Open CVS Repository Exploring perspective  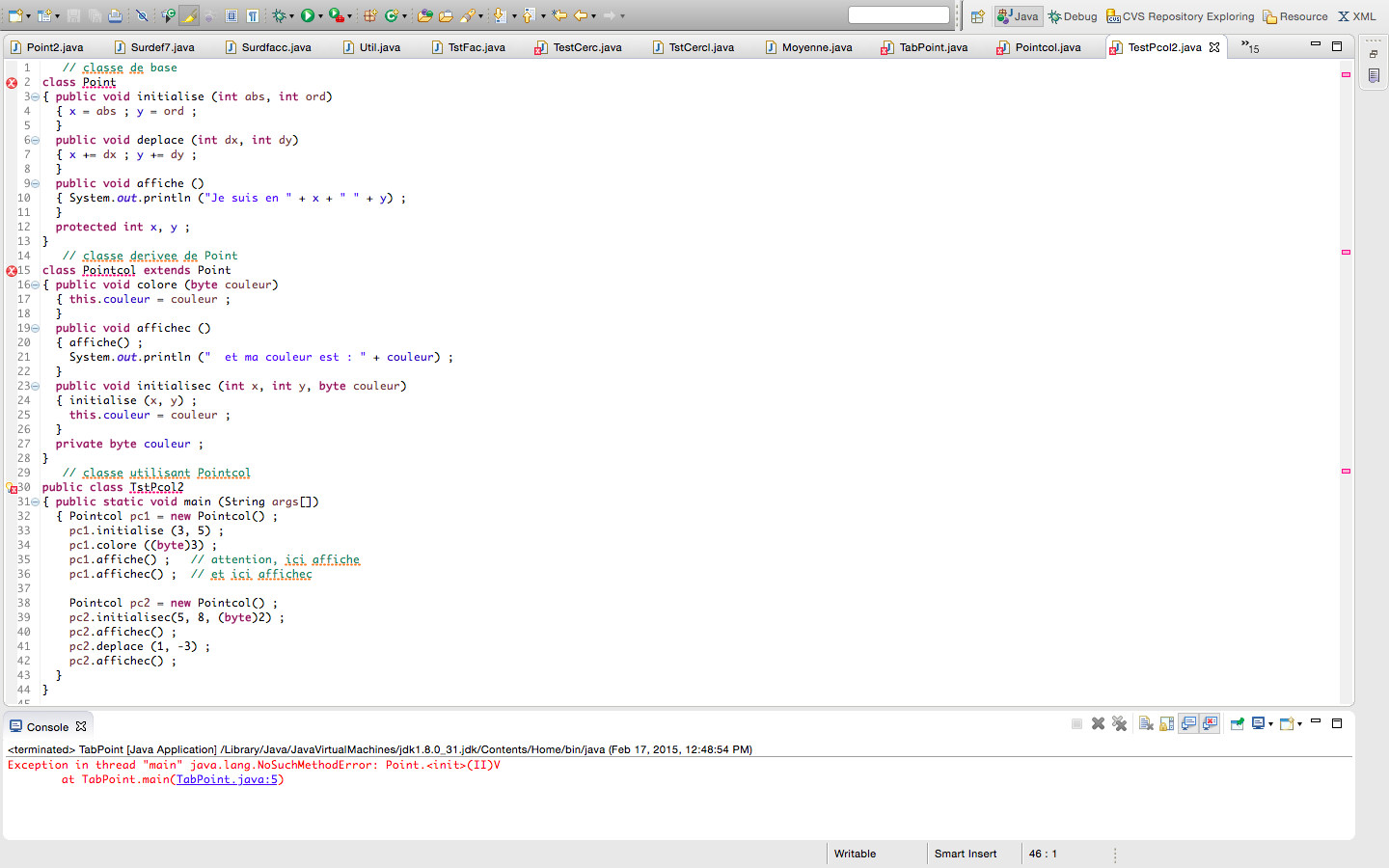pyautogui.click(x=1180, y=16)
